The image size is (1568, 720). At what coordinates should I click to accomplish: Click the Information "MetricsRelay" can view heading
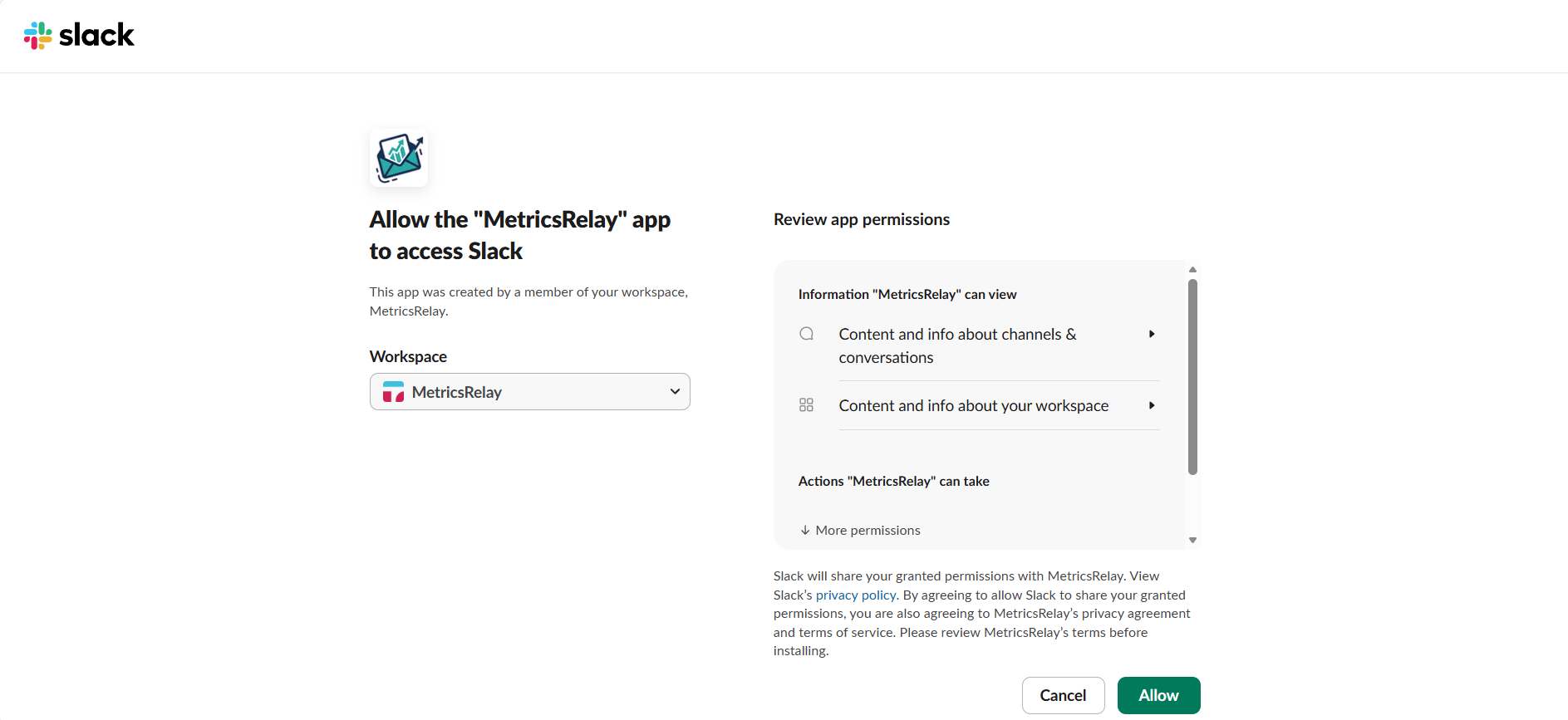(907, 294)
